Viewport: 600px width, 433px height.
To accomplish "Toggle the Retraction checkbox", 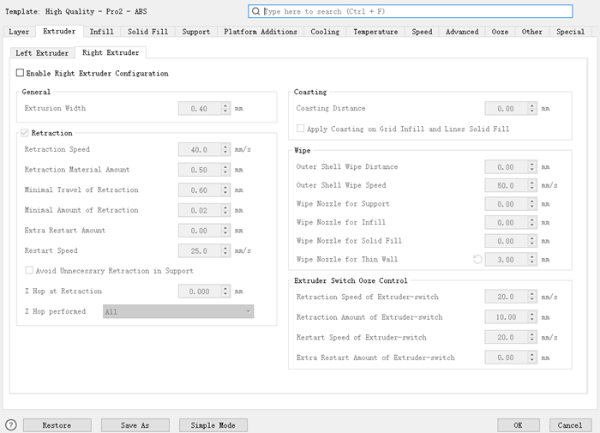I will tap(24, 132).
